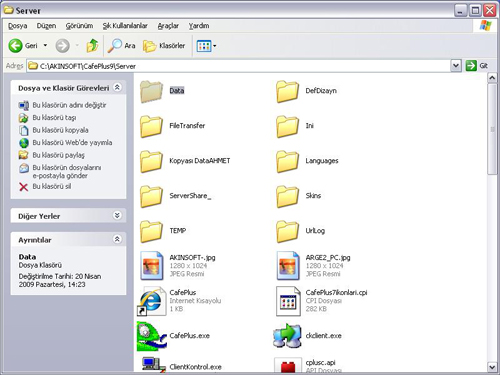Click the vertical scrollbar thumb

[492, 129]
